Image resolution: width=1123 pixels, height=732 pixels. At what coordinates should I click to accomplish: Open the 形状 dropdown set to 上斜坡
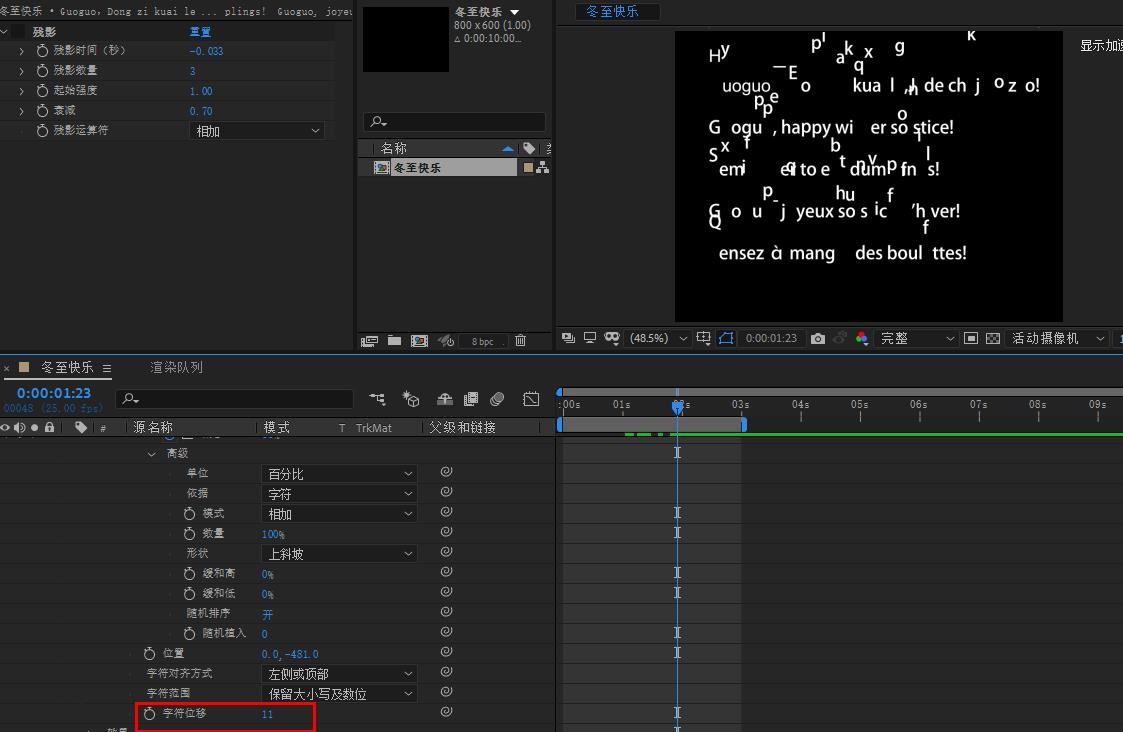click(x=339, y=554)
